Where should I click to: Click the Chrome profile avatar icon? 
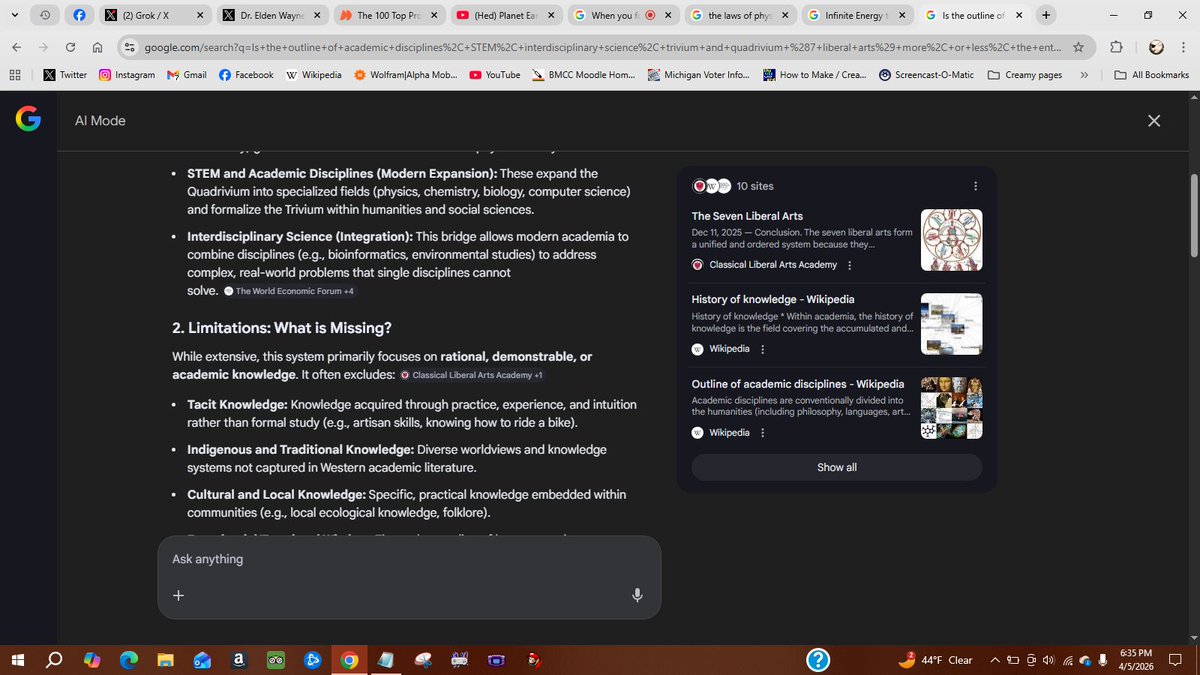pos(1155,46)
